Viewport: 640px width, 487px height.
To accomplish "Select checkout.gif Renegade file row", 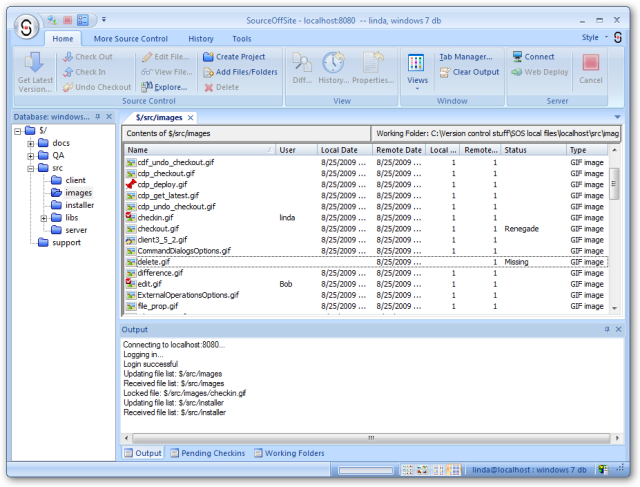I will pyautogui.click(x=366, y=229).
